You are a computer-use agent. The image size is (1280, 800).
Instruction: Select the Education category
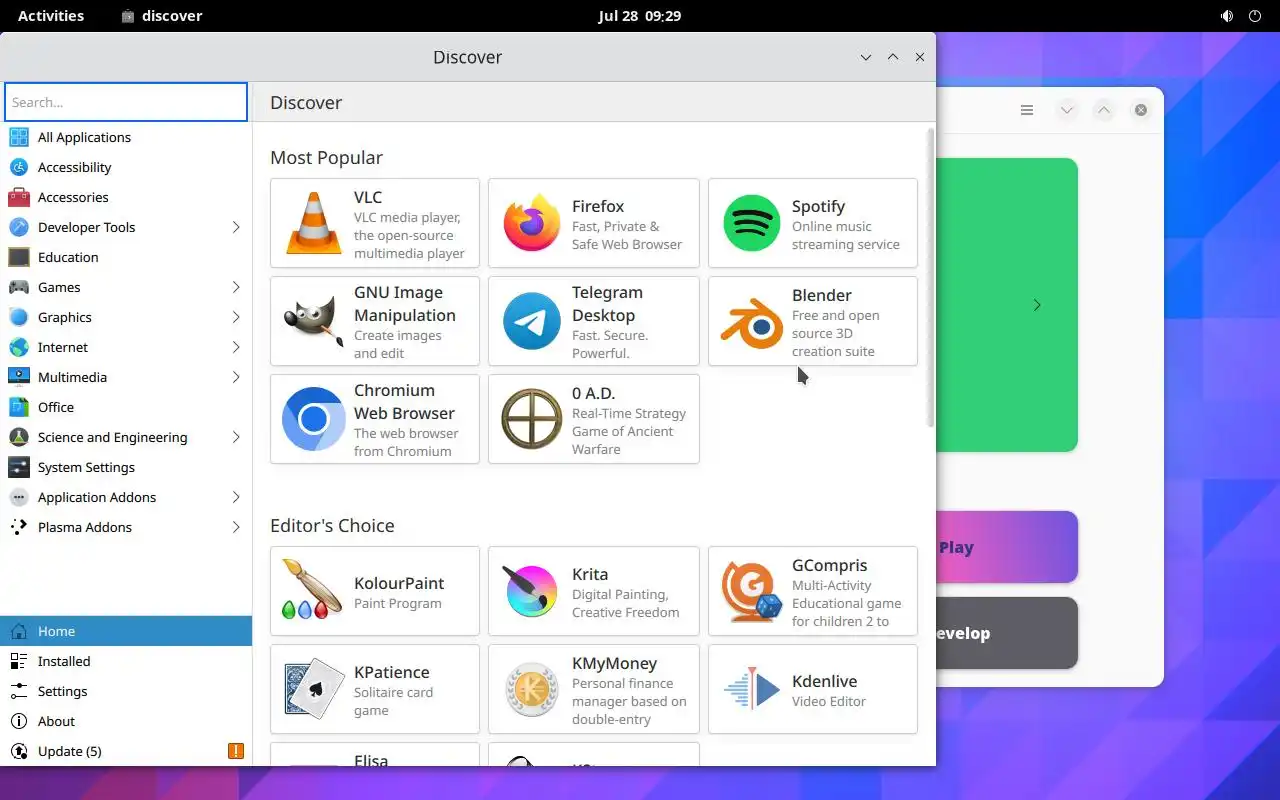[x=126, y=257]
